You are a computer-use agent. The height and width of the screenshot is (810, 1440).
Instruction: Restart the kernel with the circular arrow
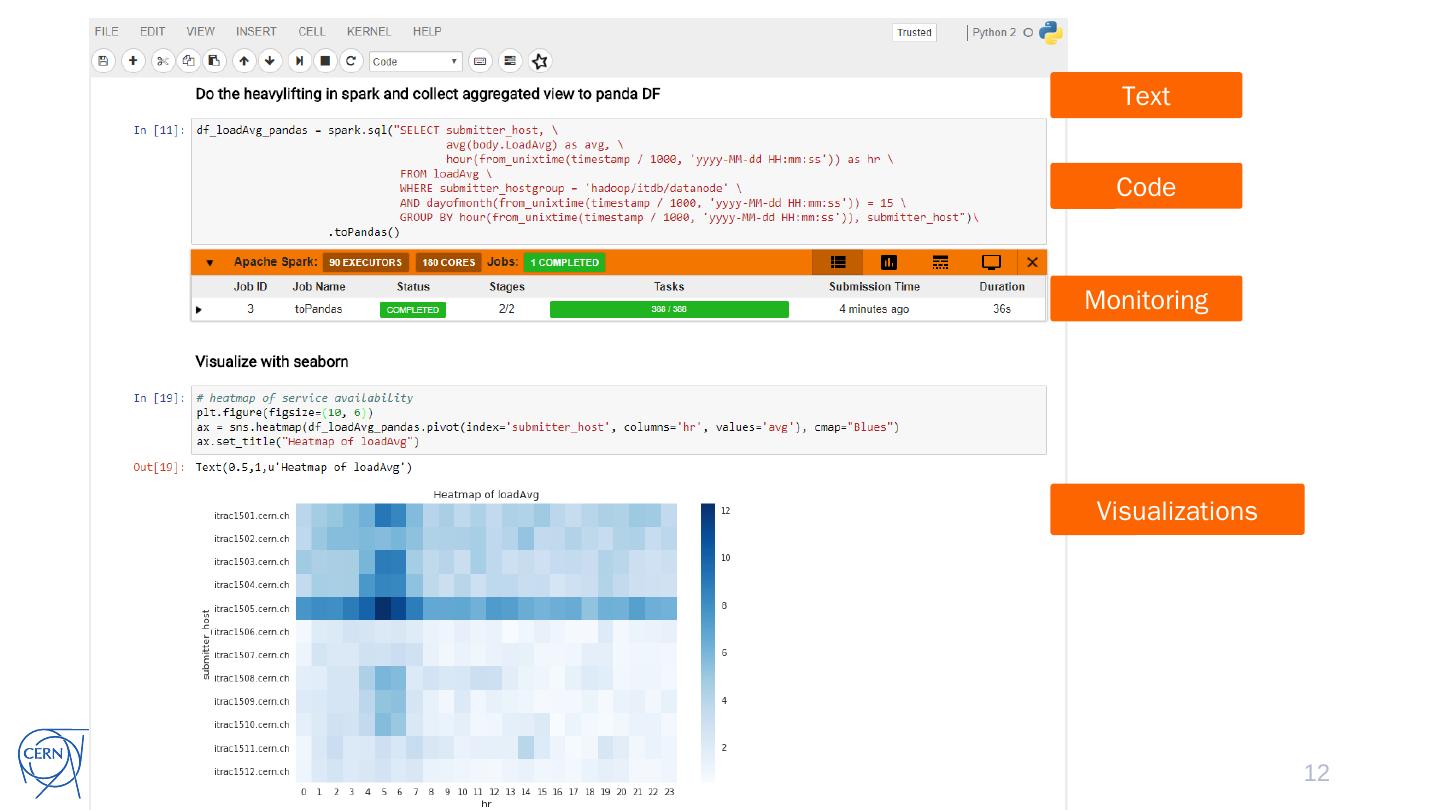[x=351, y=61]
